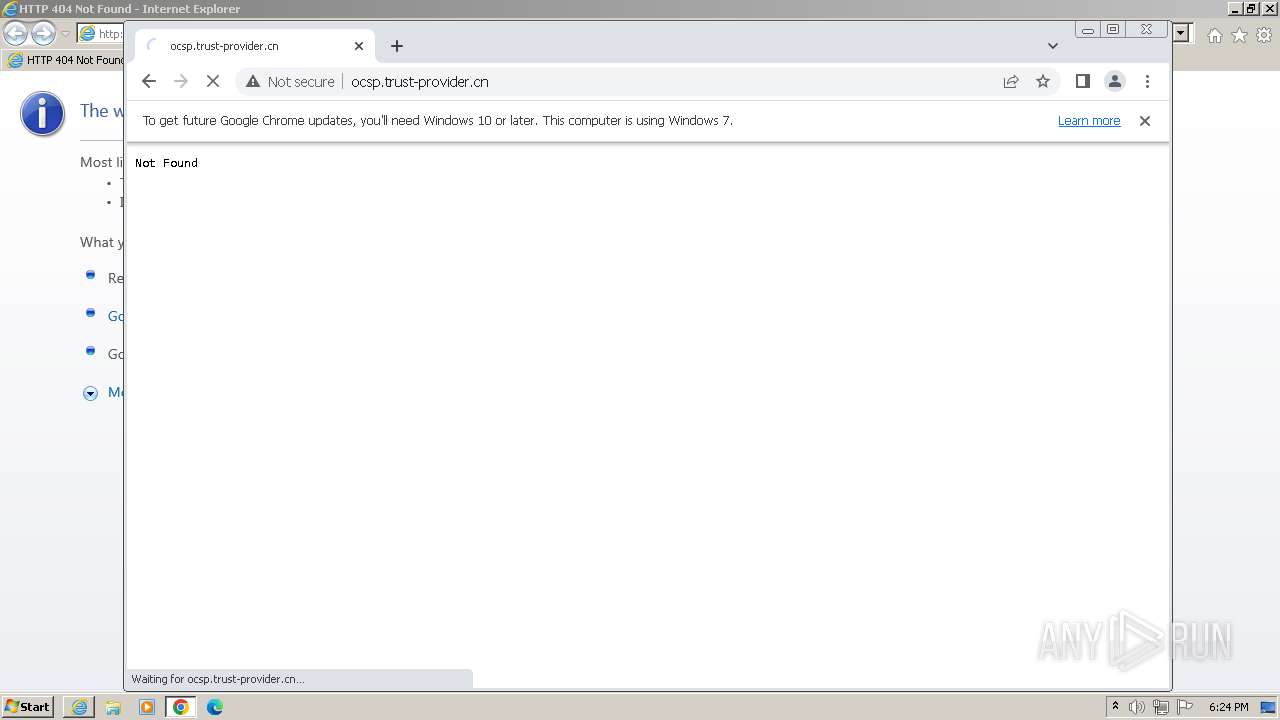Screen dimensions: 1280x720
Task: Go to Internet Explorer home page
Action: click(x=1214, y=35)
